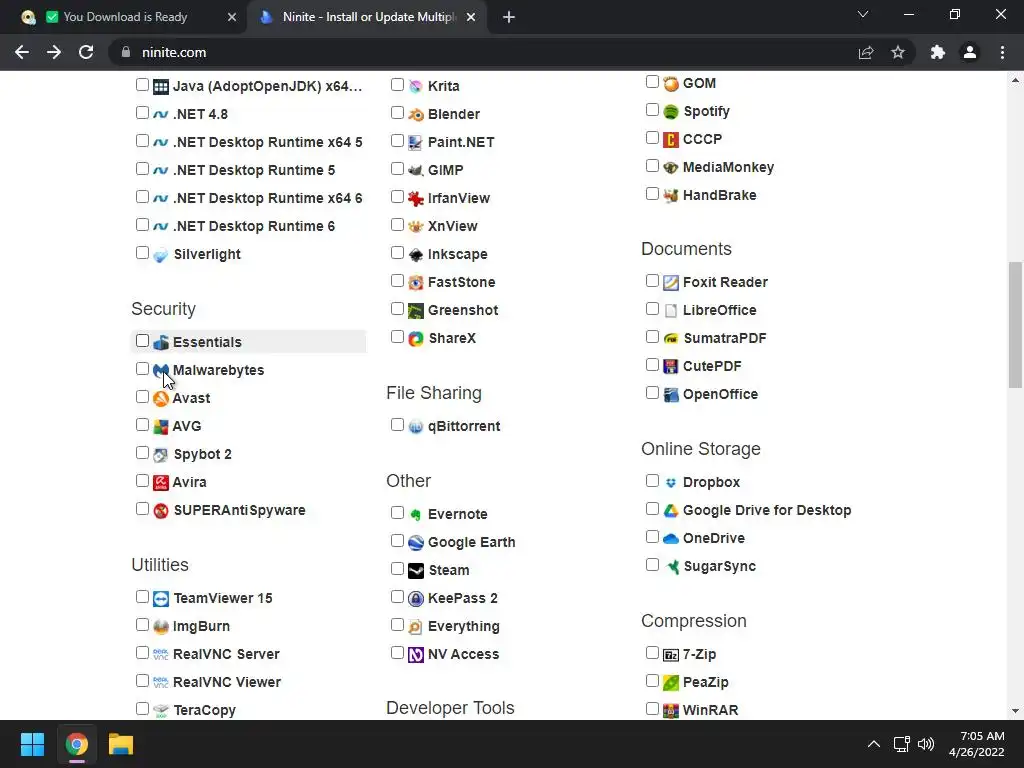Click the Silverlight label
This screenshot has height=768, width=1024.
[207, 255]
